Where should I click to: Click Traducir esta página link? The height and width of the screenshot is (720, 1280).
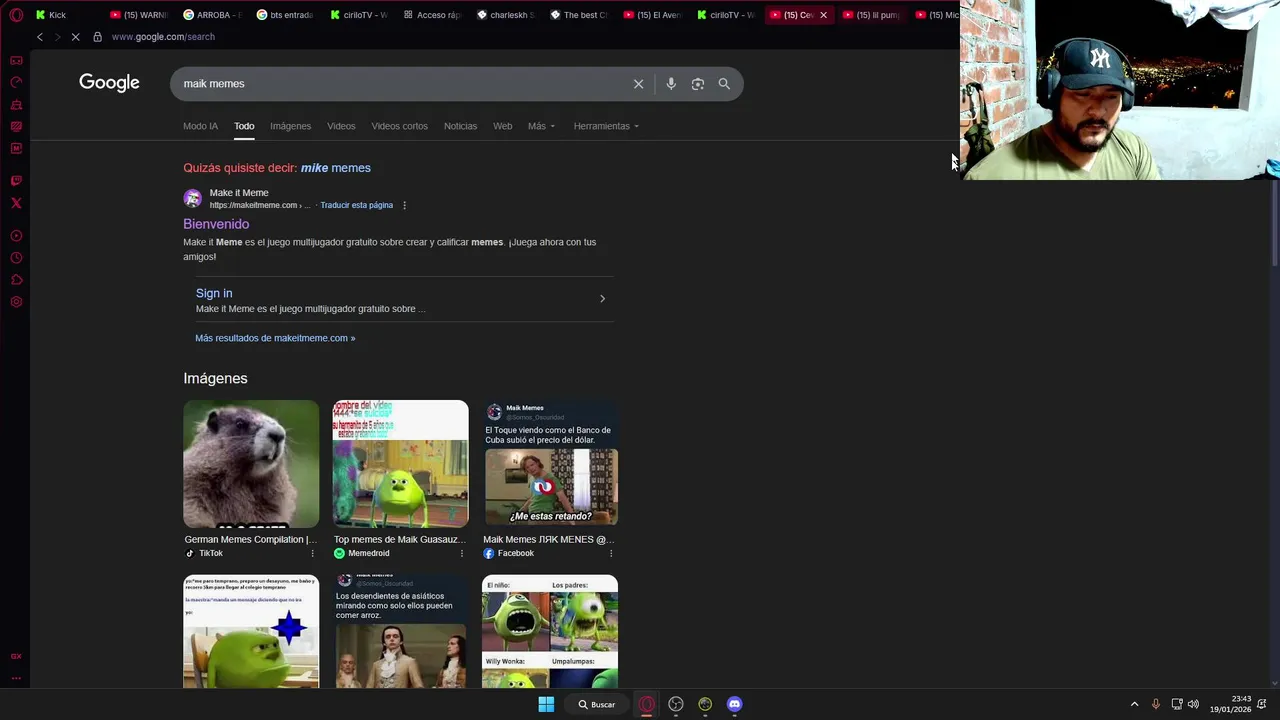pyautogui.click(x=356, y=205)
